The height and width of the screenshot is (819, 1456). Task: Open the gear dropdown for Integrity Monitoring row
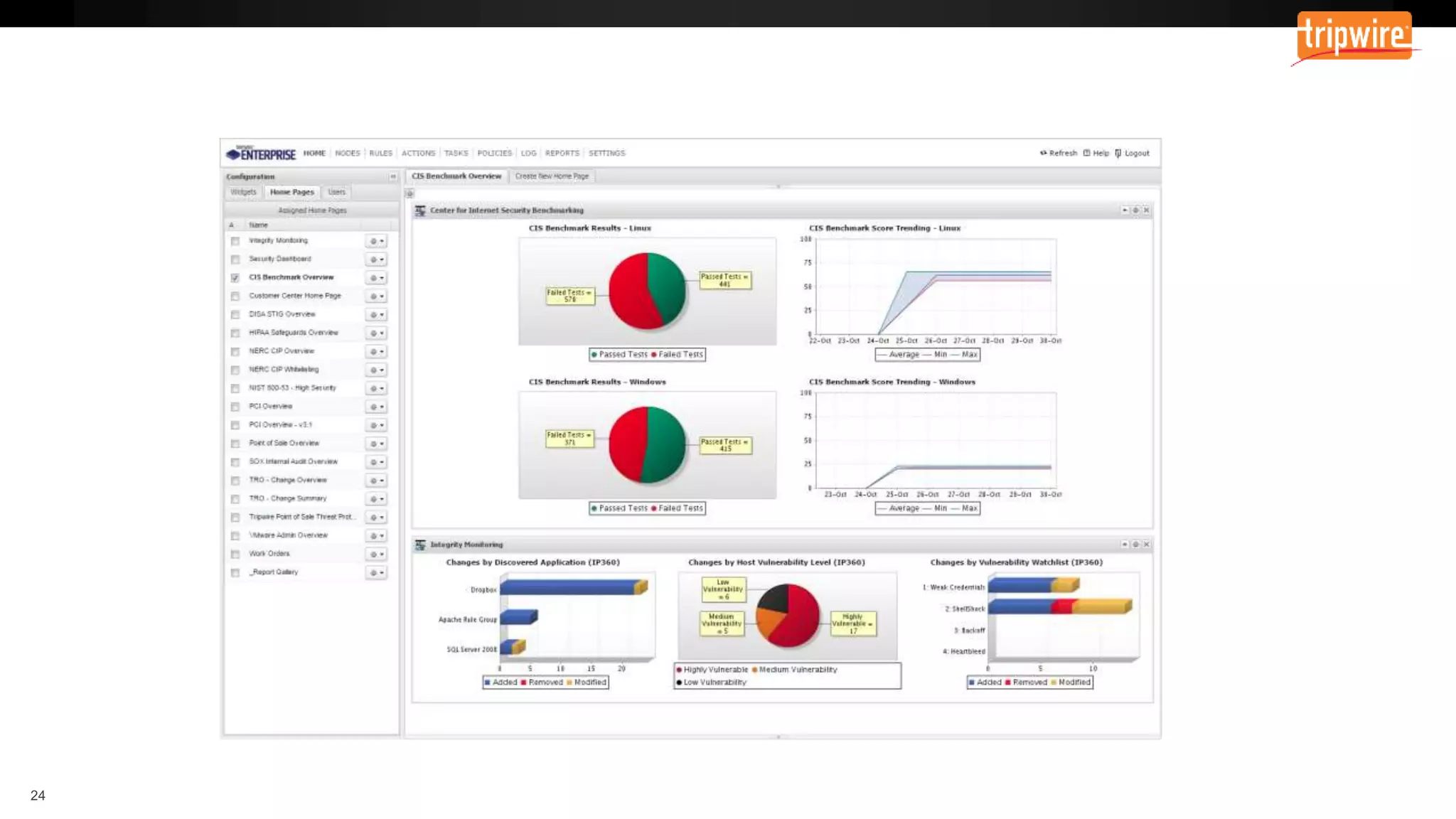[x=376, y=241]
